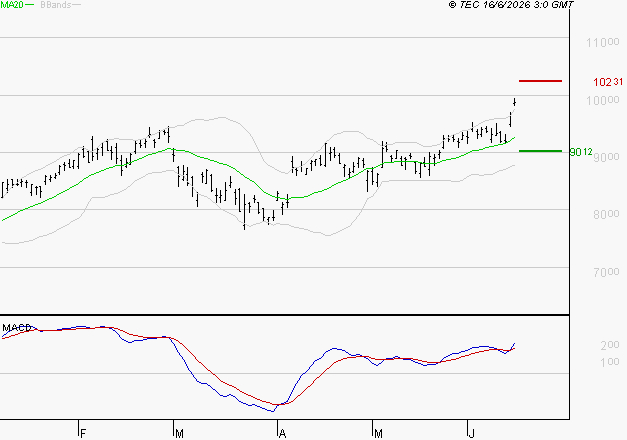Click the 11000 price axis label
The width and height of the screenshot is (627, 440).
pyautogui.click(x=603, y=42)
